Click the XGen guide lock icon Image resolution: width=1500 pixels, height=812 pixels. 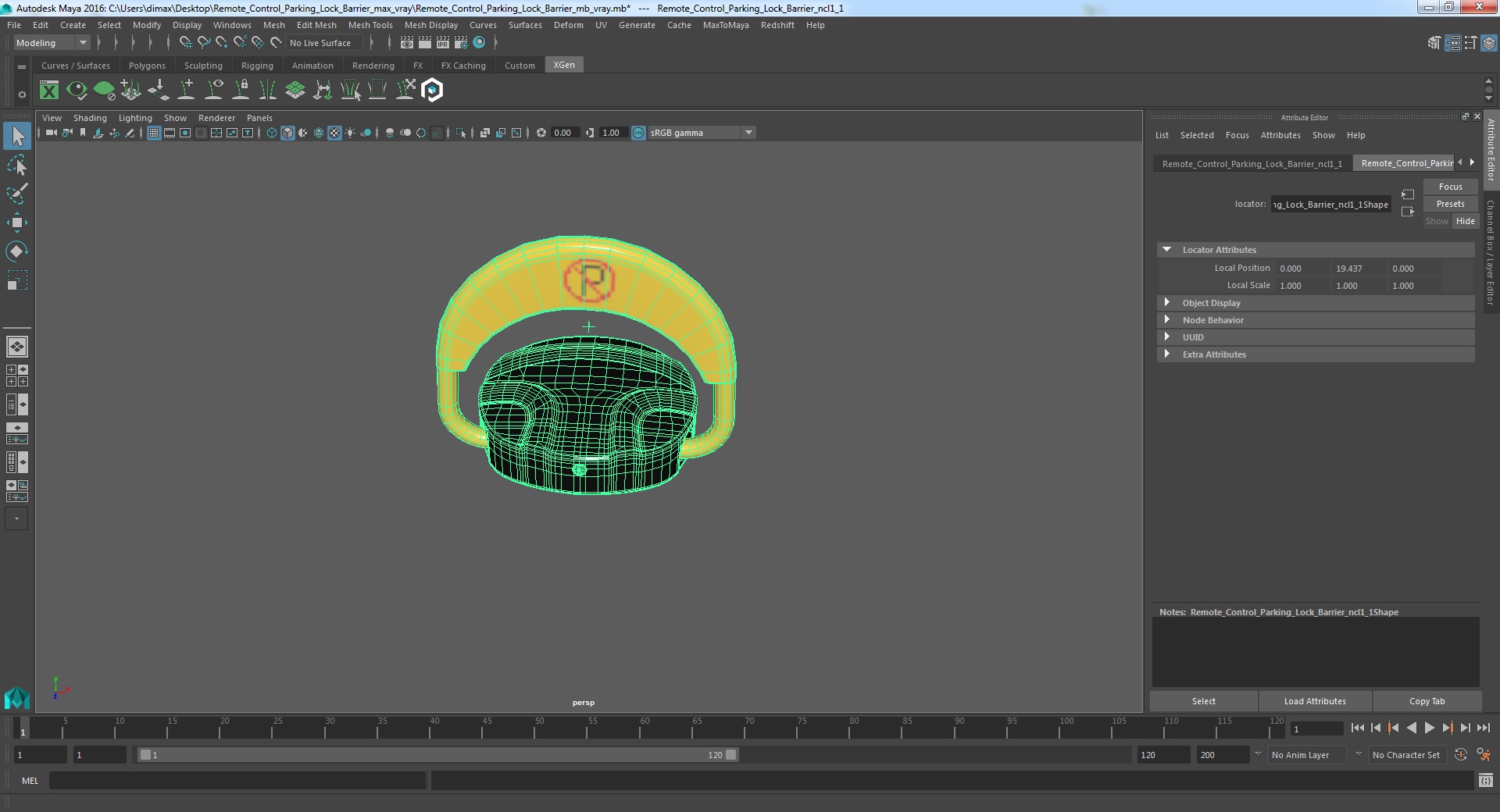241,91
